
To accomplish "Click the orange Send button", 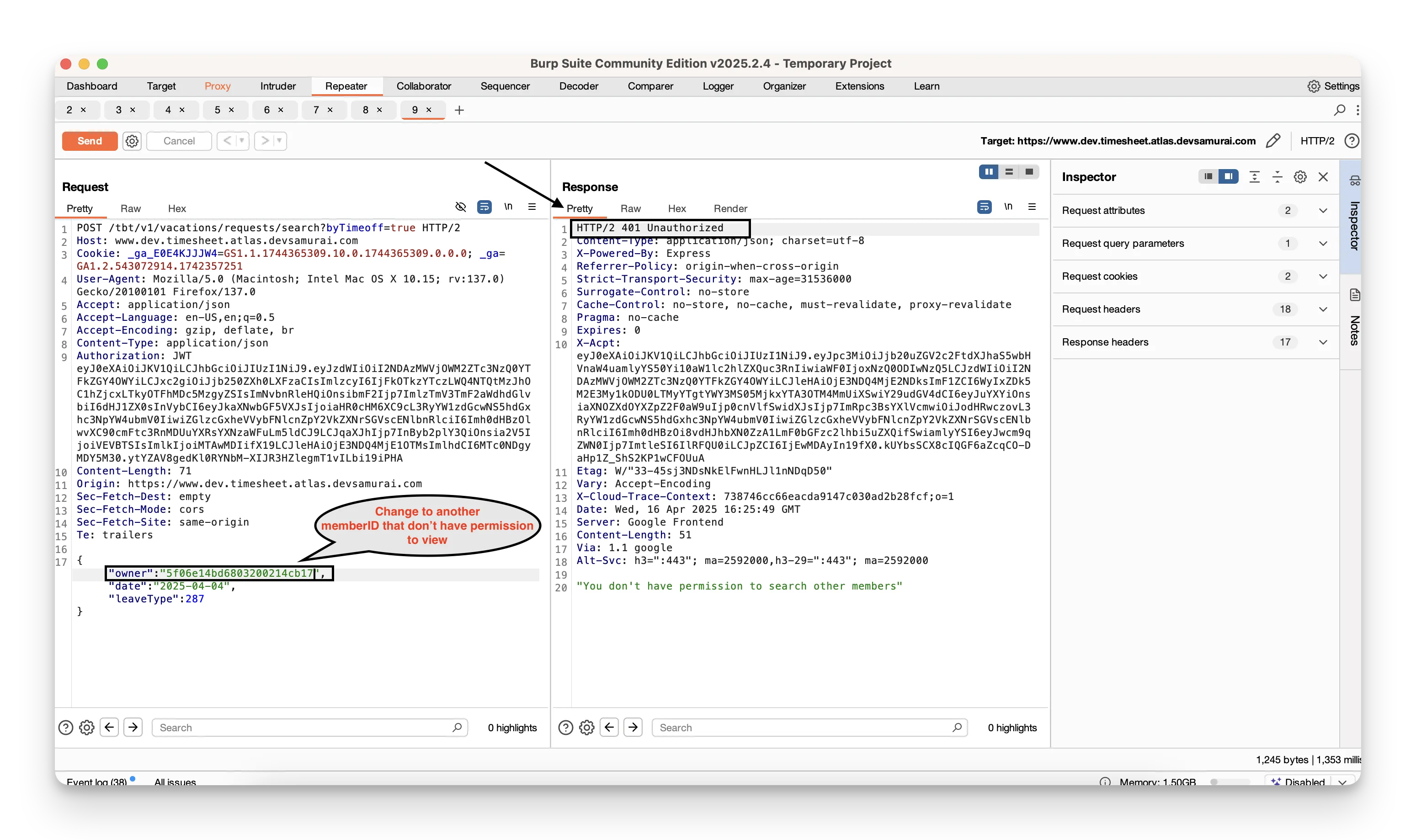I will click(x=90, y=141).
